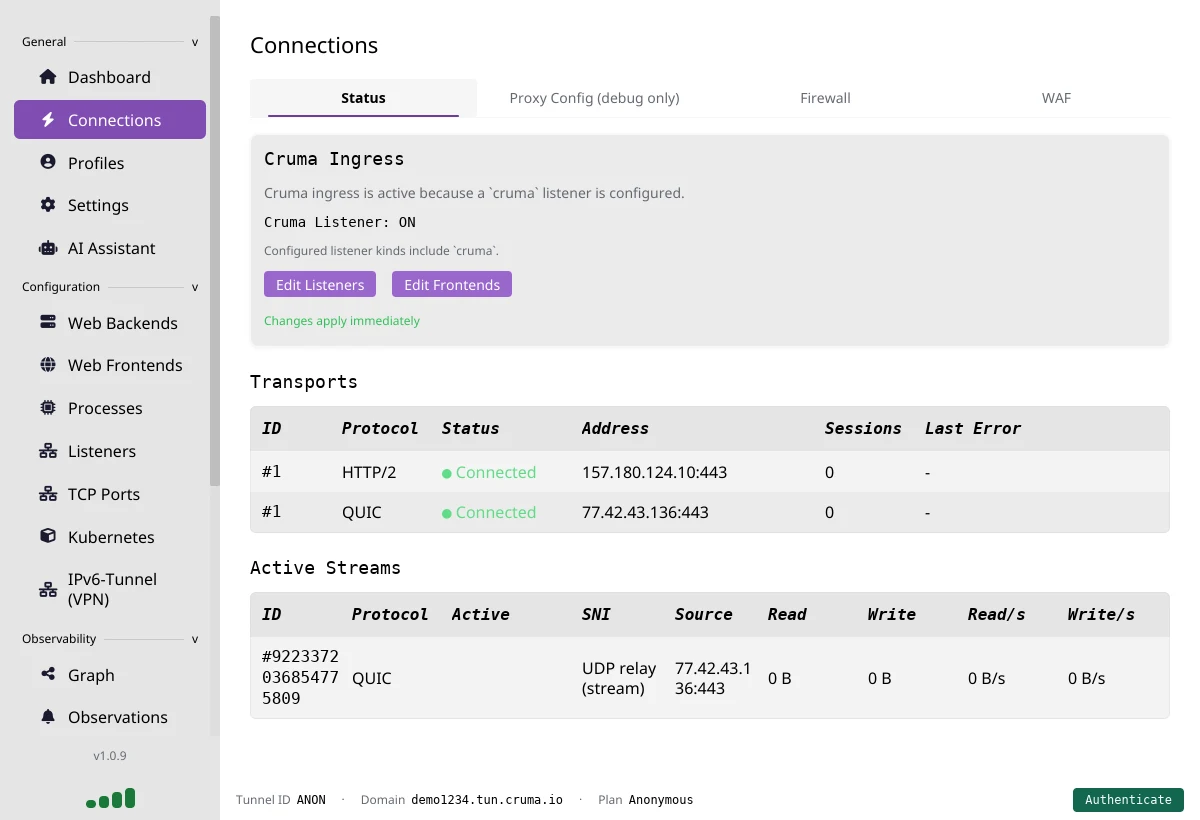Viewport: 1200px width, 820px height.
Task: Click the 0 B/s value under Write/s
Action: pyautogui.click(x=1087, y=678)
